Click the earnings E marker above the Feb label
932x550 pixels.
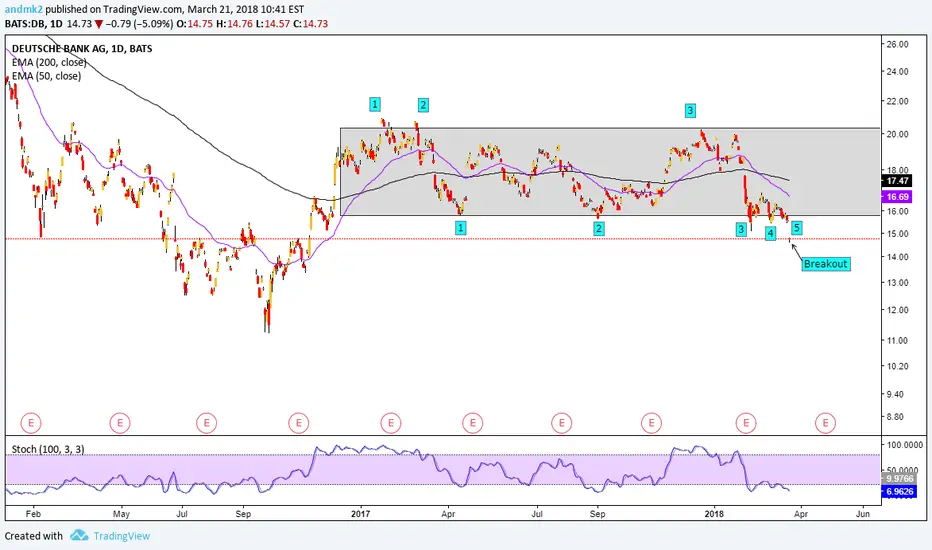click(31, 423)
